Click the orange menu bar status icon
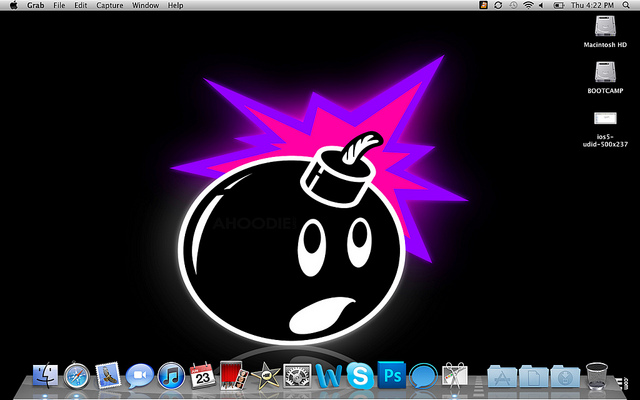640x400 pixels. (x=483, y=5)
